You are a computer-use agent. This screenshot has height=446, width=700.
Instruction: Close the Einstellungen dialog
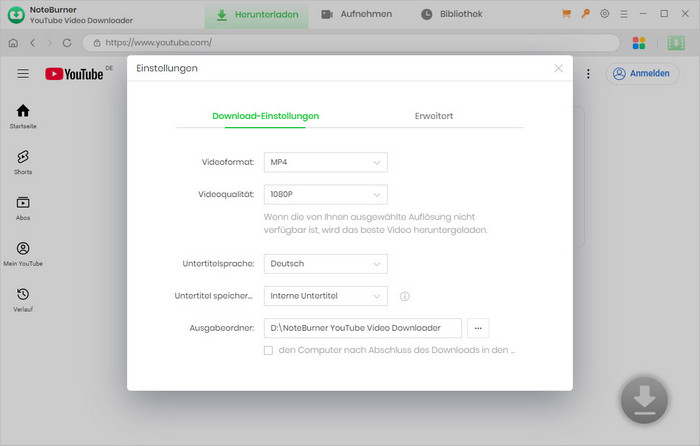click(x=558, y=68)
